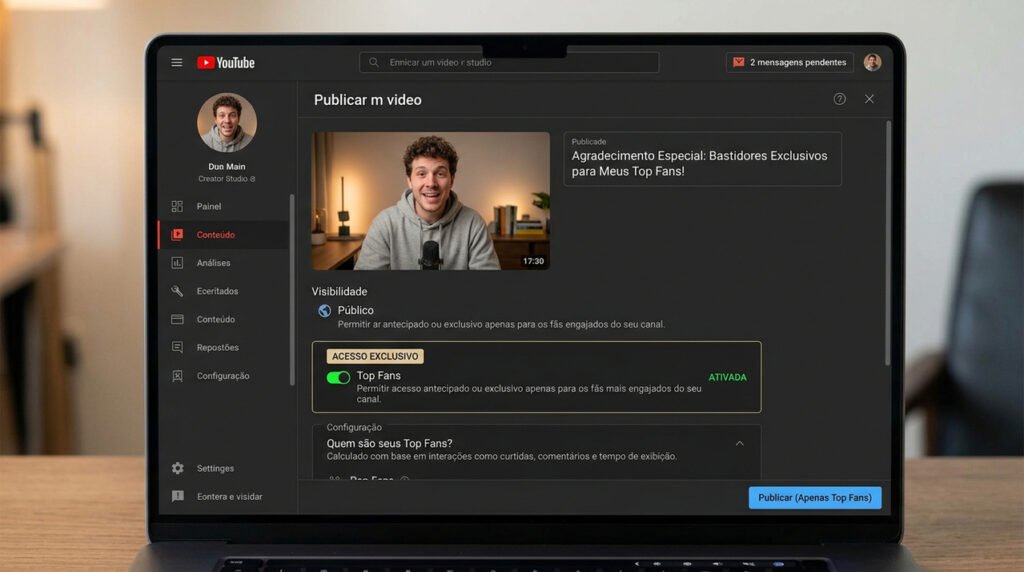Click the pending messages envelope icon
1024x572 pixels.
739,62
